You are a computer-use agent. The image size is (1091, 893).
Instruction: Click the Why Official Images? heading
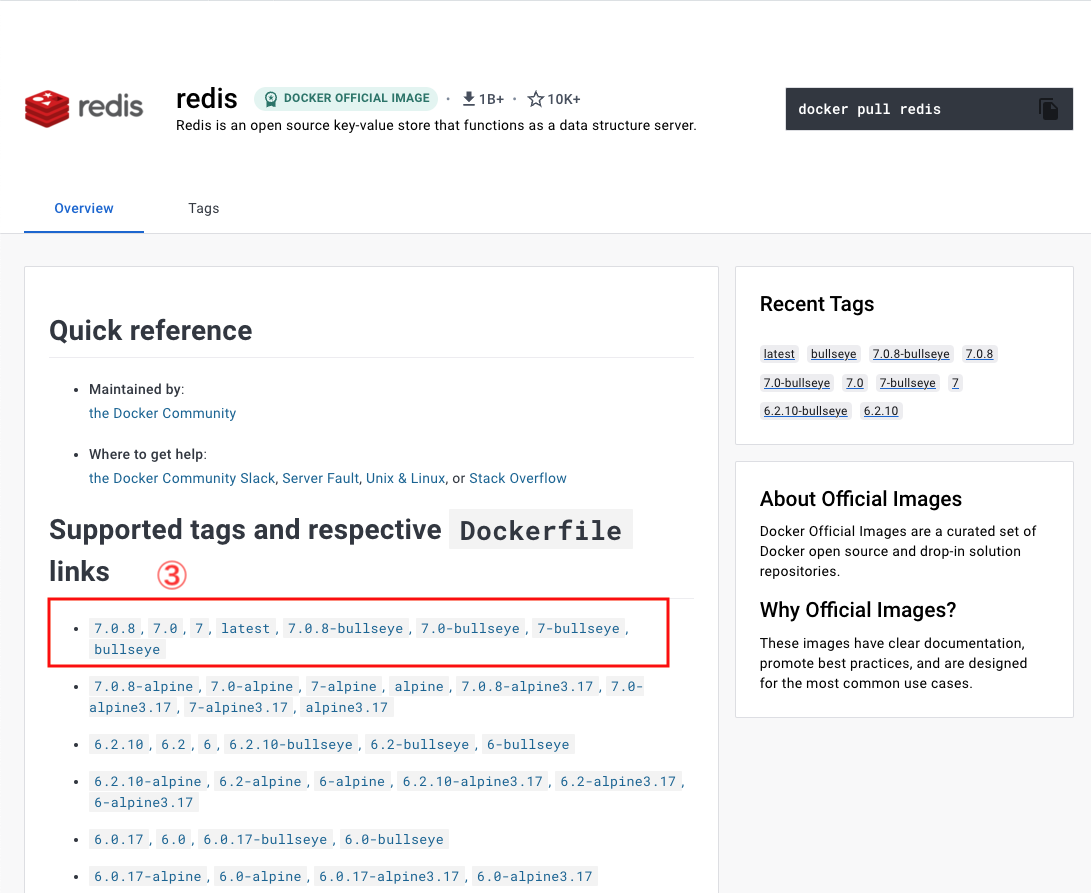tap(858, 610)
